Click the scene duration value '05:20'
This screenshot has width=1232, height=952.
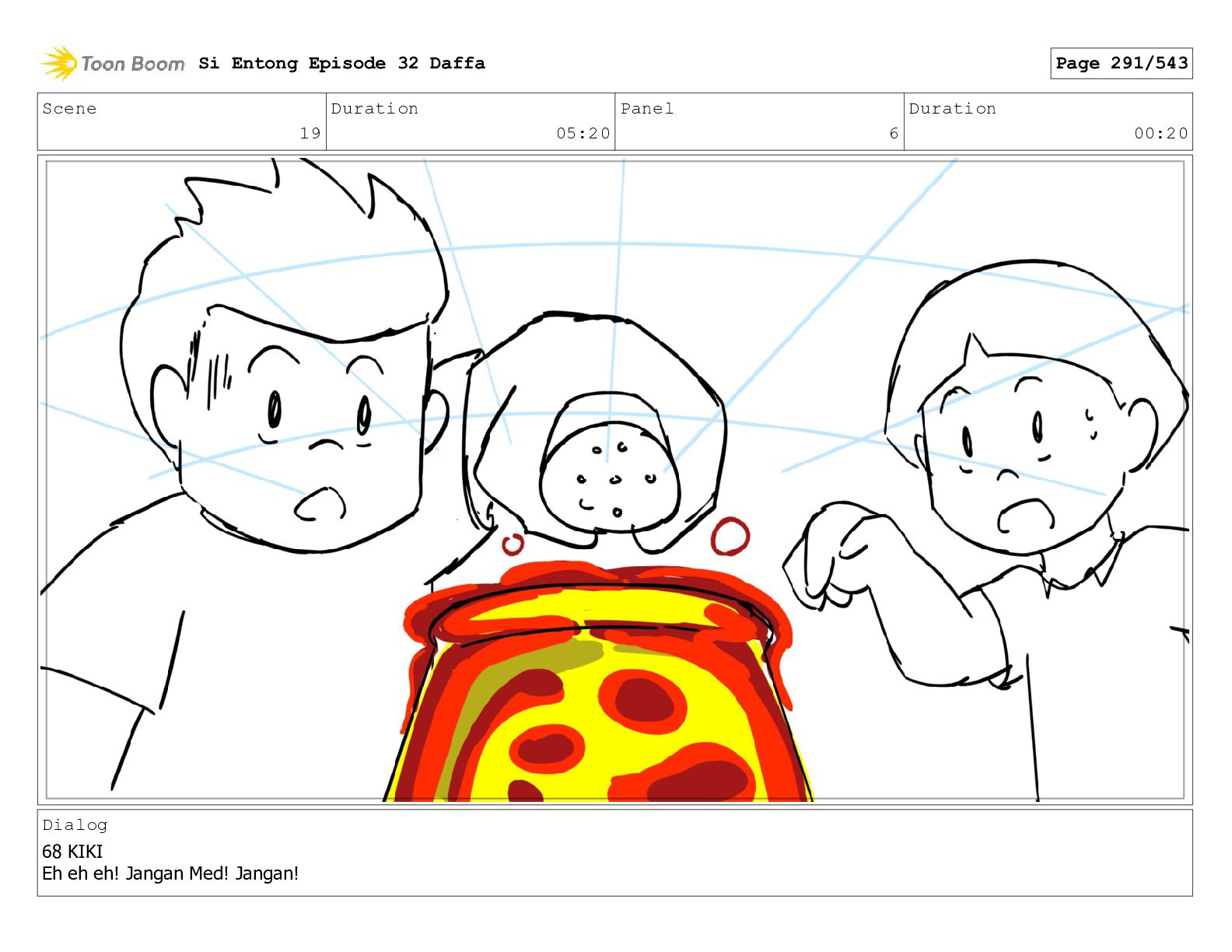(583, 133)
